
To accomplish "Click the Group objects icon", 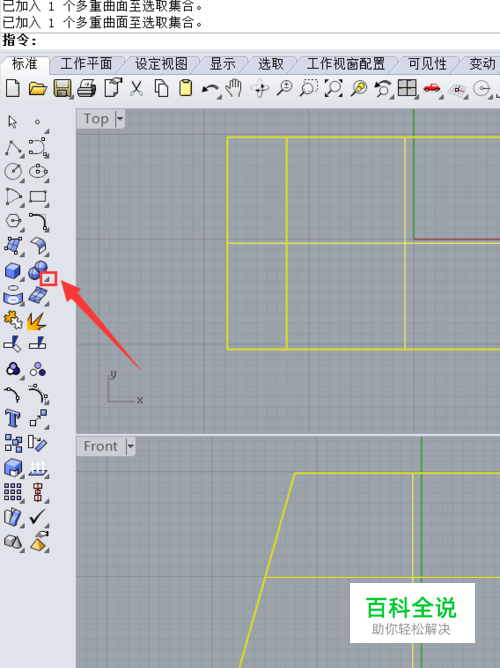I will [14, 370].
